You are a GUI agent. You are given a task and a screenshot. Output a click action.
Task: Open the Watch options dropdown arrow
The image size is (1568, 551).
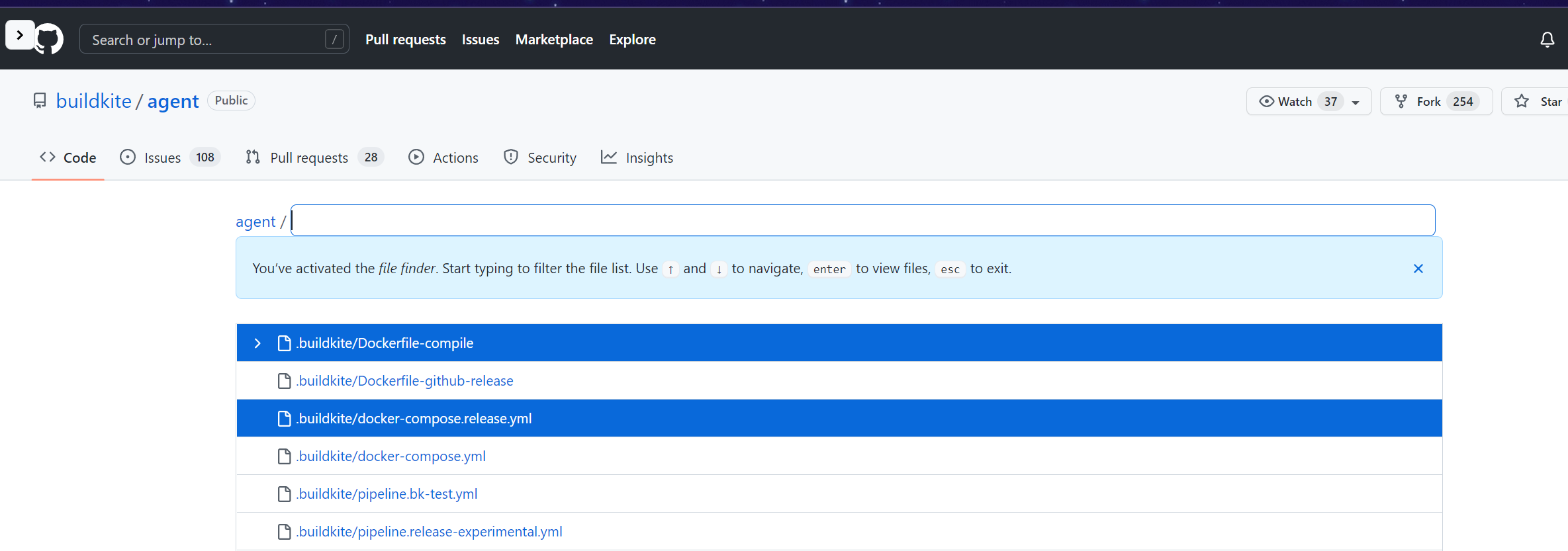[1356, 103]
